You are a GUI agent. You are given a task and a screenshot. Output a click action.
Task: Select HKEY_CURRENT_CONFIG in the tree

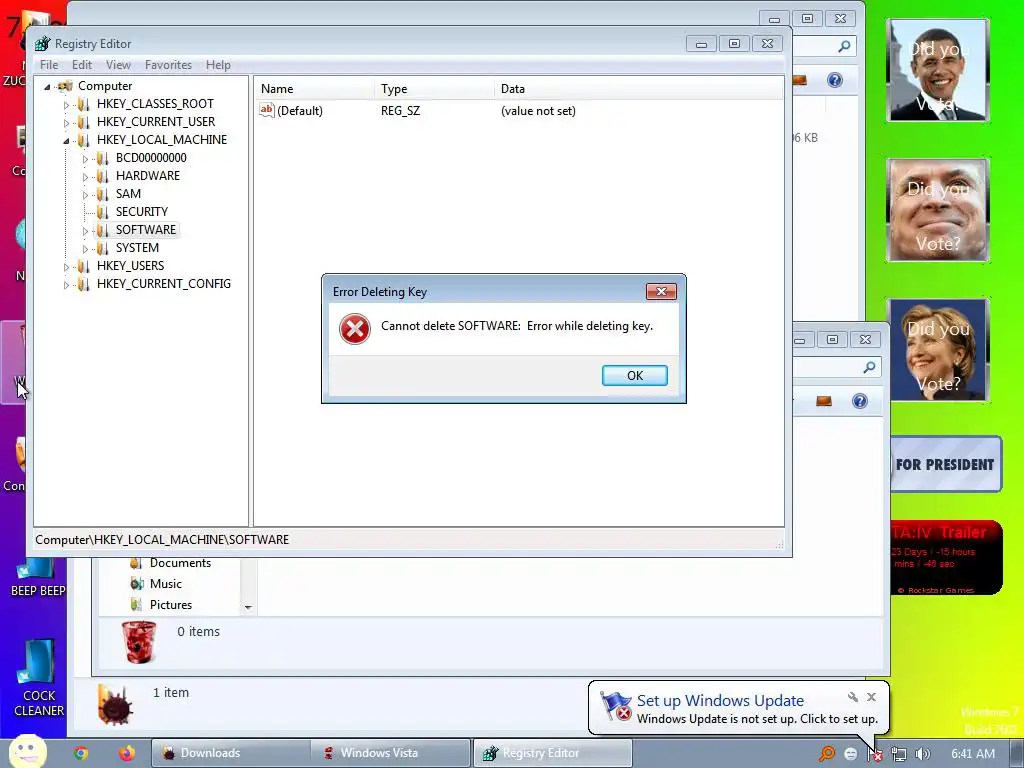[x=163, y=283]
